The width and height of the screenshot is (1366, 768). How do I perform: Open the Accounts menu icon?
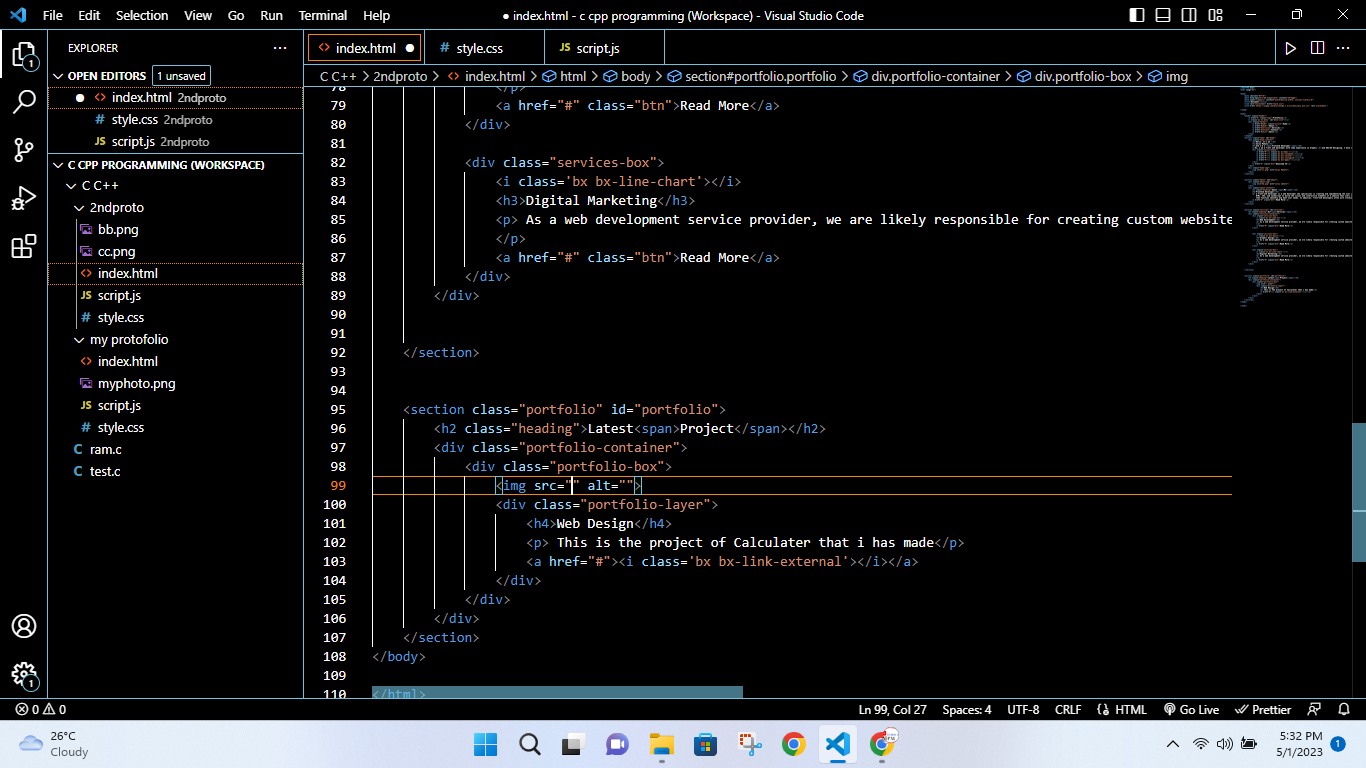24,626
